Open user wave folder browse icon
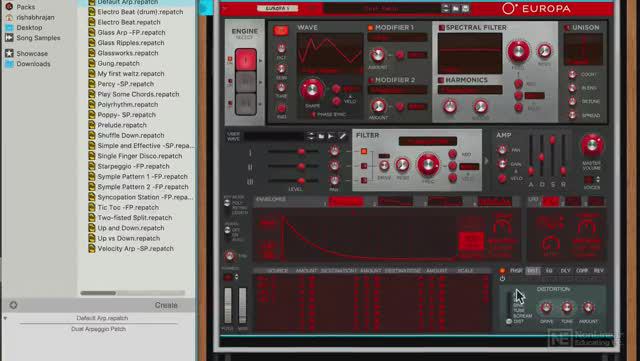This screenshot has height=361, width=640. [x=321, y=136]
